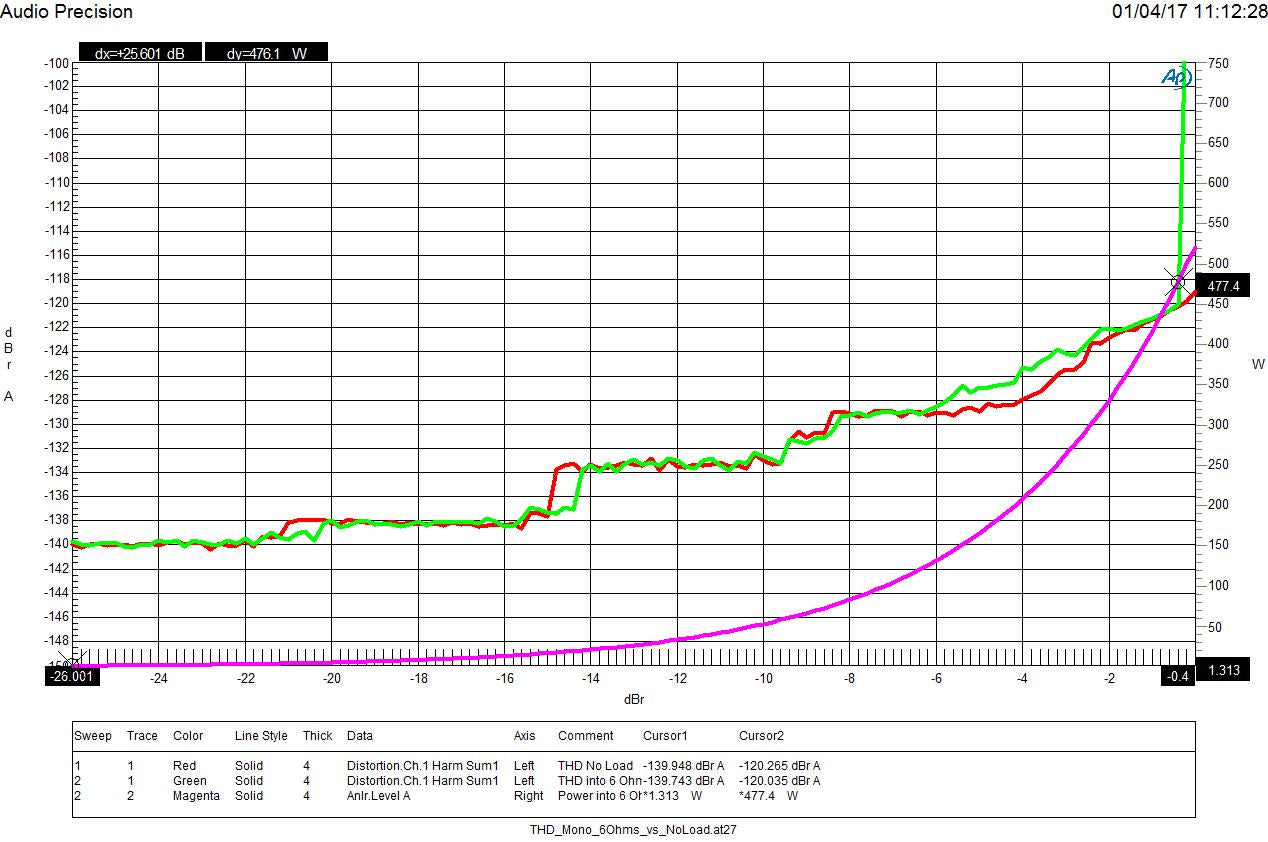The height and width of the screenshot is (842, 1268).
Task: Select the Red trace color cell in legend
Action: point(184,766)
